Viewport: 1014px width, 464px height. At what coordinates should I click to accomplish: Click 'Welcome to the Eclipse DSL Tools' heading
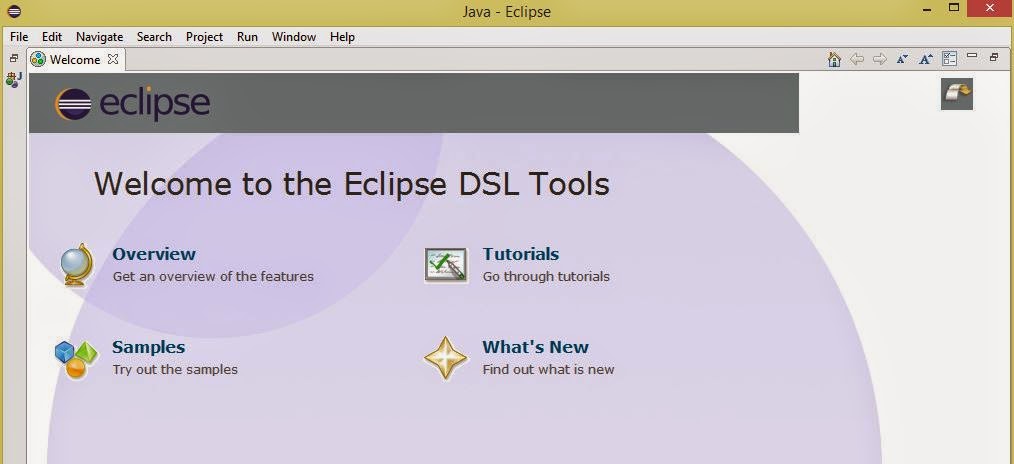pos(352,184)
